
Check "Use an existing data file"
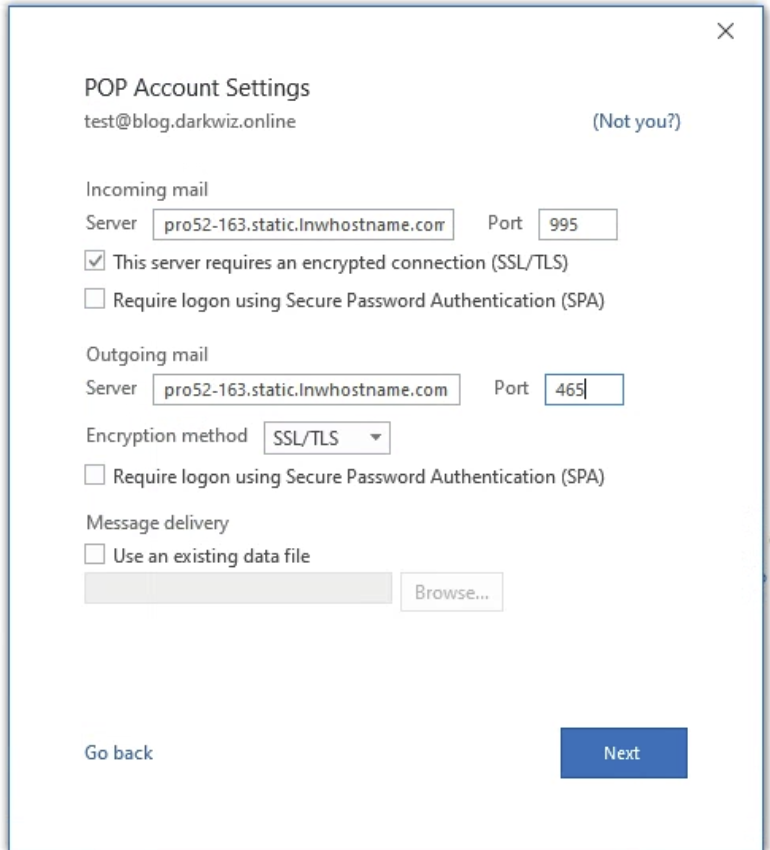[95, 555]
